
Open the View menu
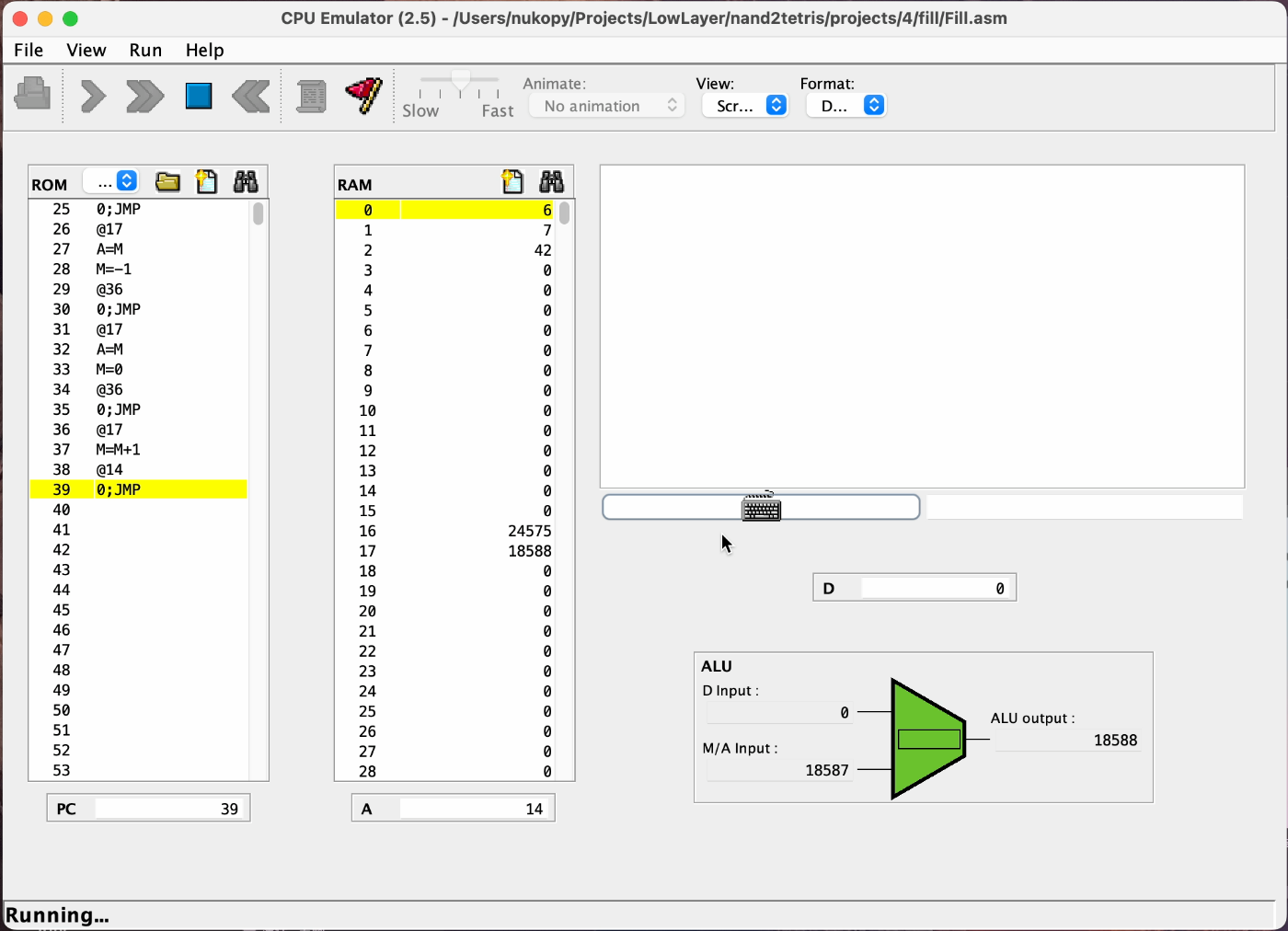[x=86, y=50]
